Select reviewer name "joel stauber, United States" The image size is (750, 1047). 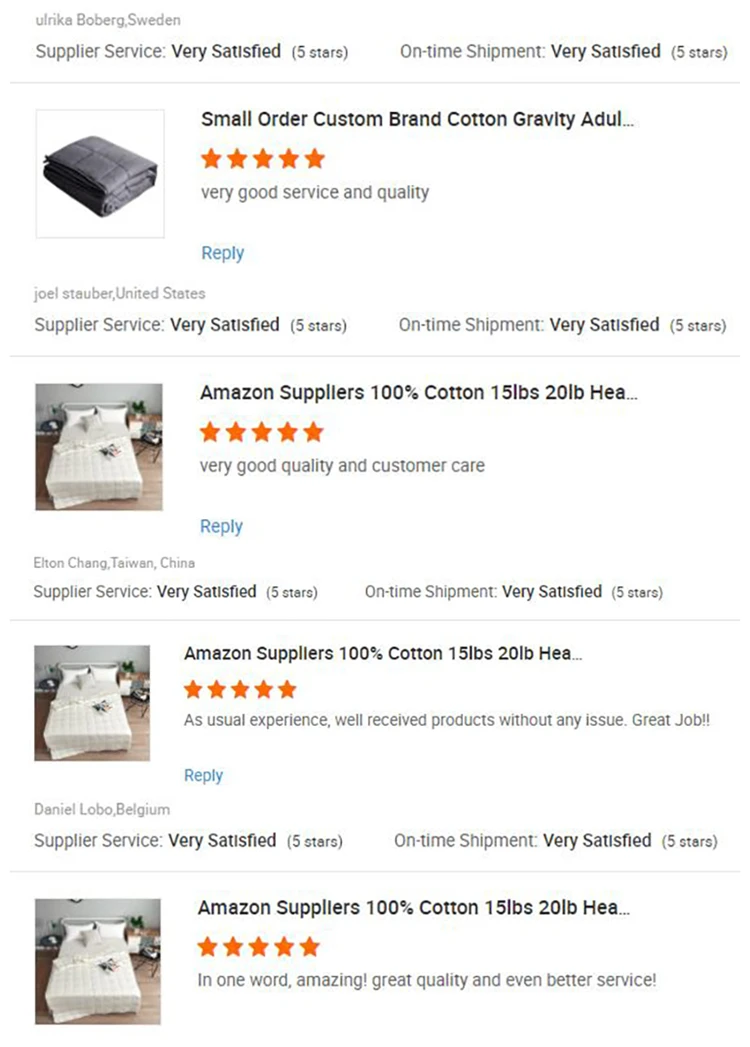tap(119, 293)
